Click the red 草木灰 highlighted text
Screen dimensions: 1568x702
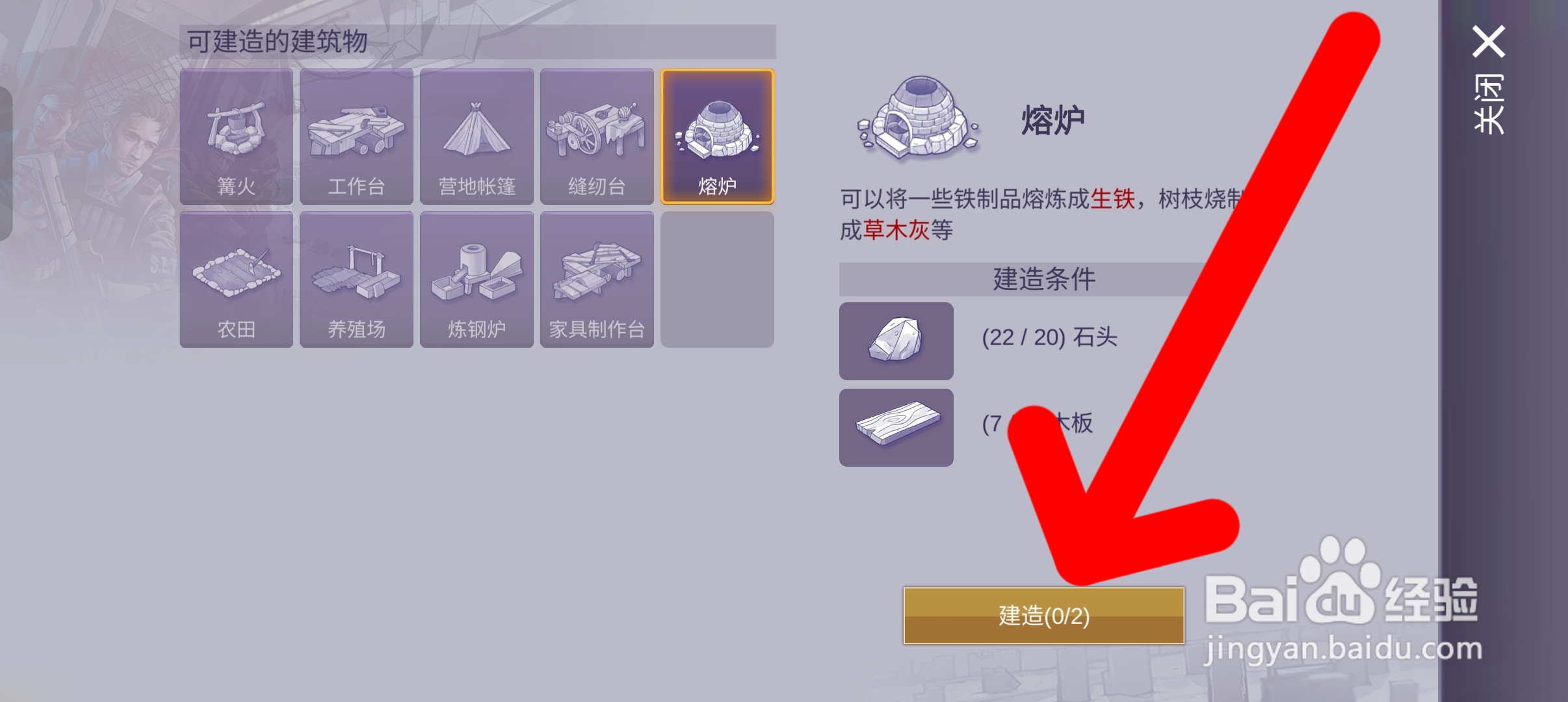(896, 230)
